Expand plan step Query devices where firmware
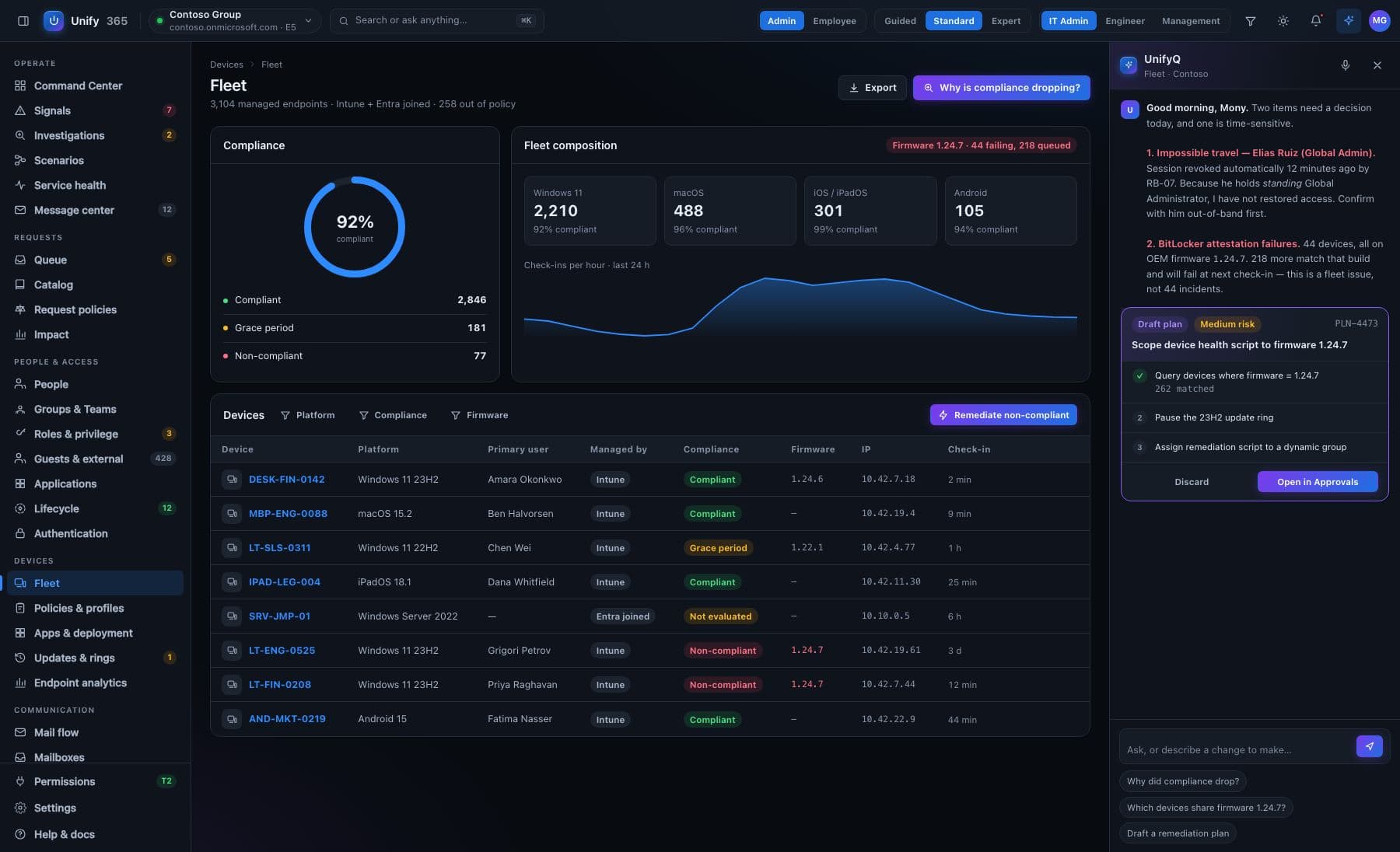This screenshot has width=1400, height=852. point(1255,382)
